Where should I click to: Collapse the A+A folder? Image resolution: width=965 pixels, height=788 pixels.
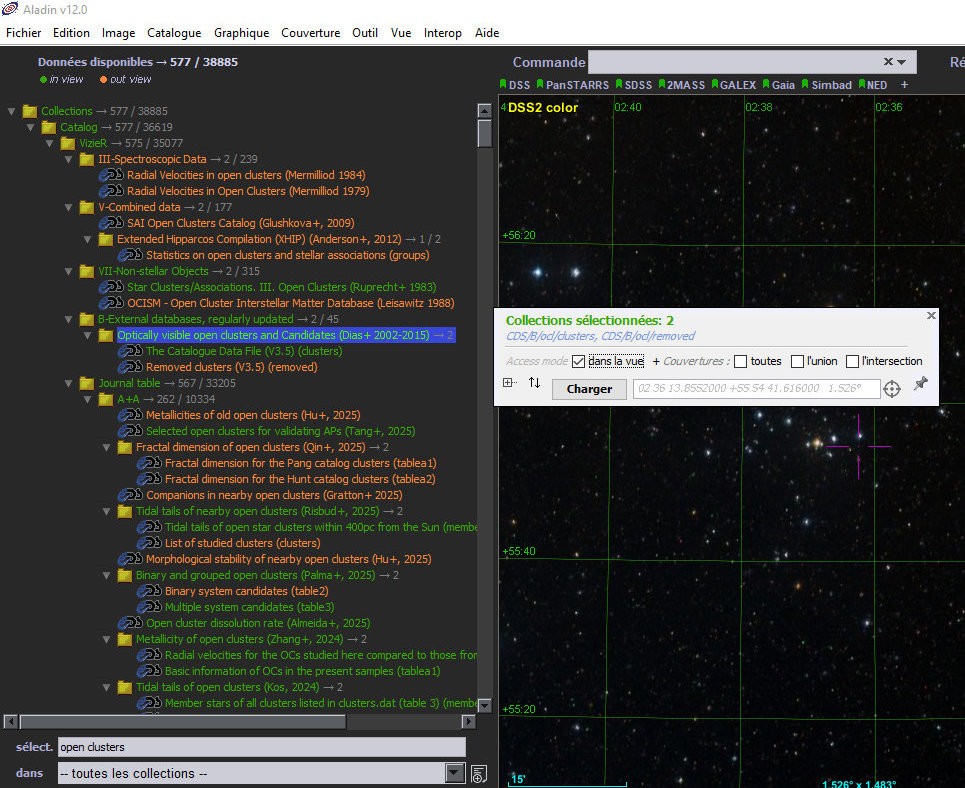[87, 400]
